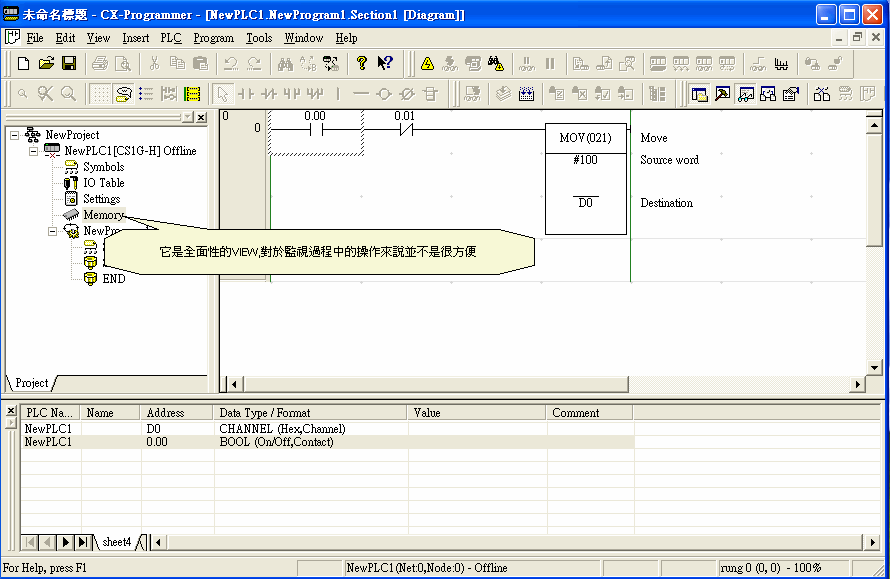Click the diagram vertical scrollbar down arrow
Viewport: 890px width, 579px height.
click(874, 367)
